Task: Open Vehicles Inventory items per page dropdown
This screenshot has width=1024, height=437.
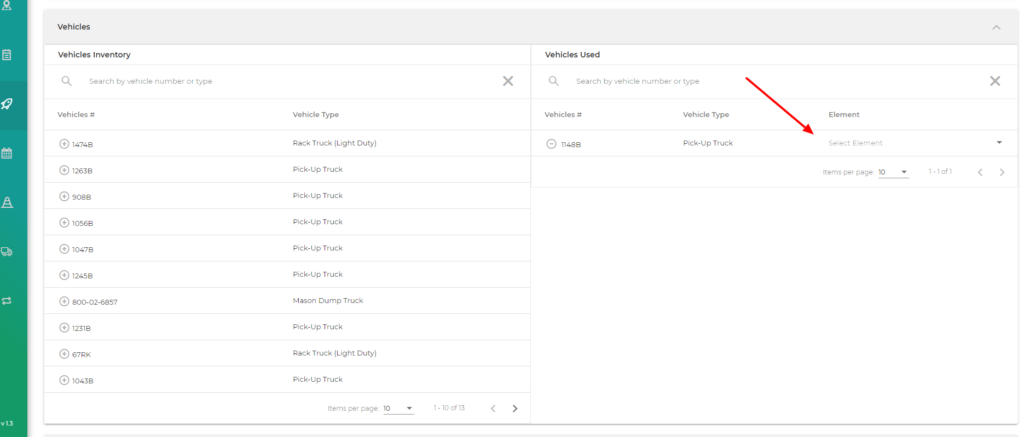Action: tap(398, 408)
